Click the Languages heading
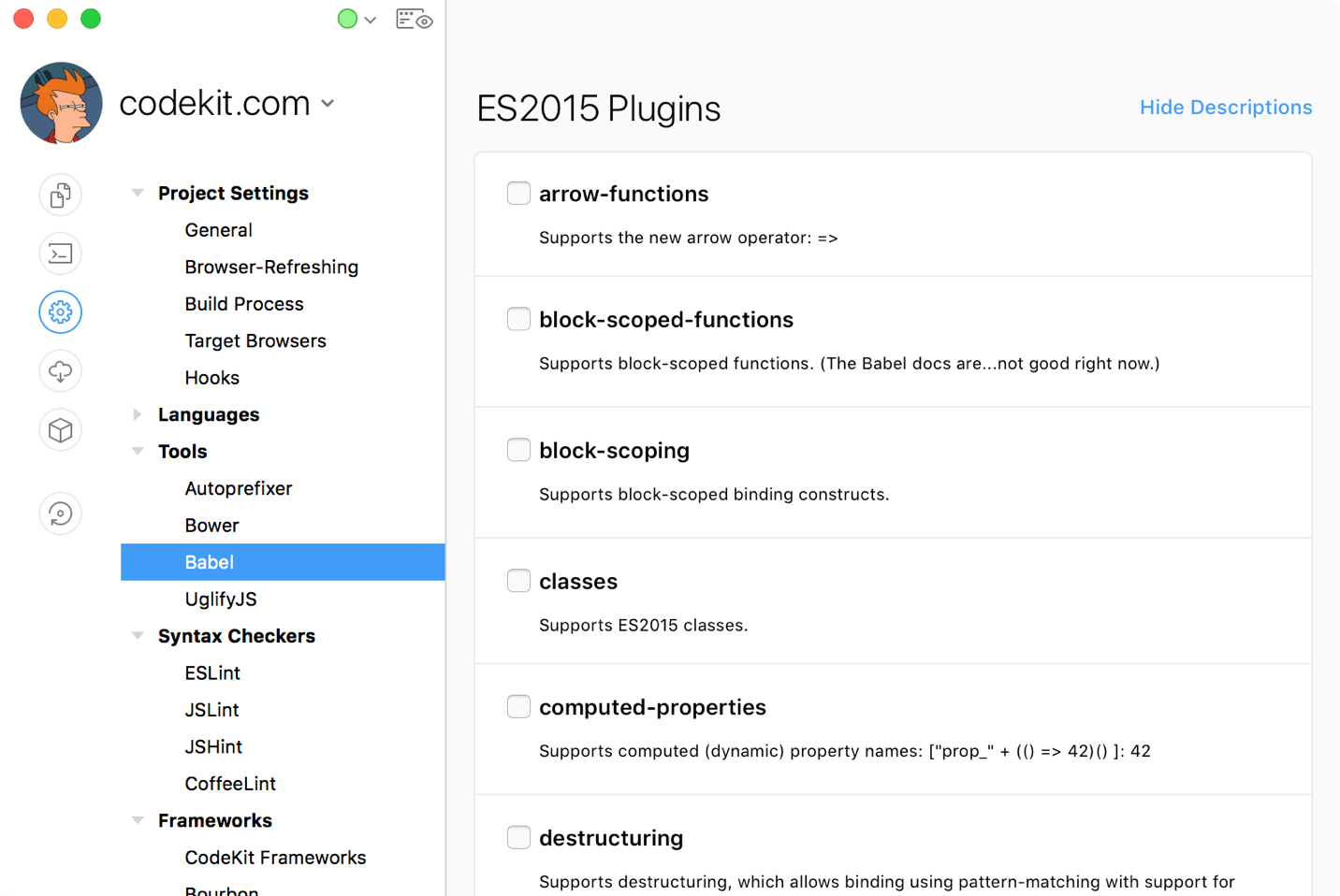The height and width of the screenshot is (896, 1340). pos(209,414)
